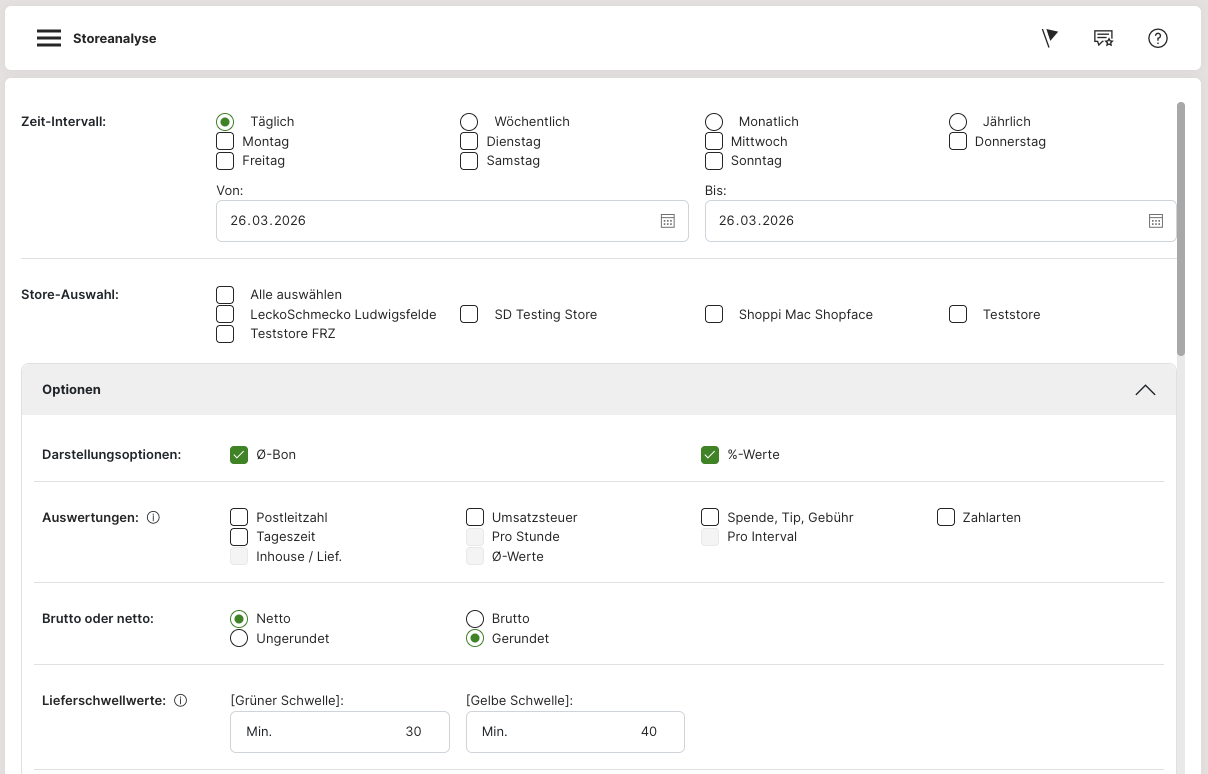The width and height of the screenshot is (1208, 774).
Task: Open the feedback chat star icon
Action: [1103, 38]
